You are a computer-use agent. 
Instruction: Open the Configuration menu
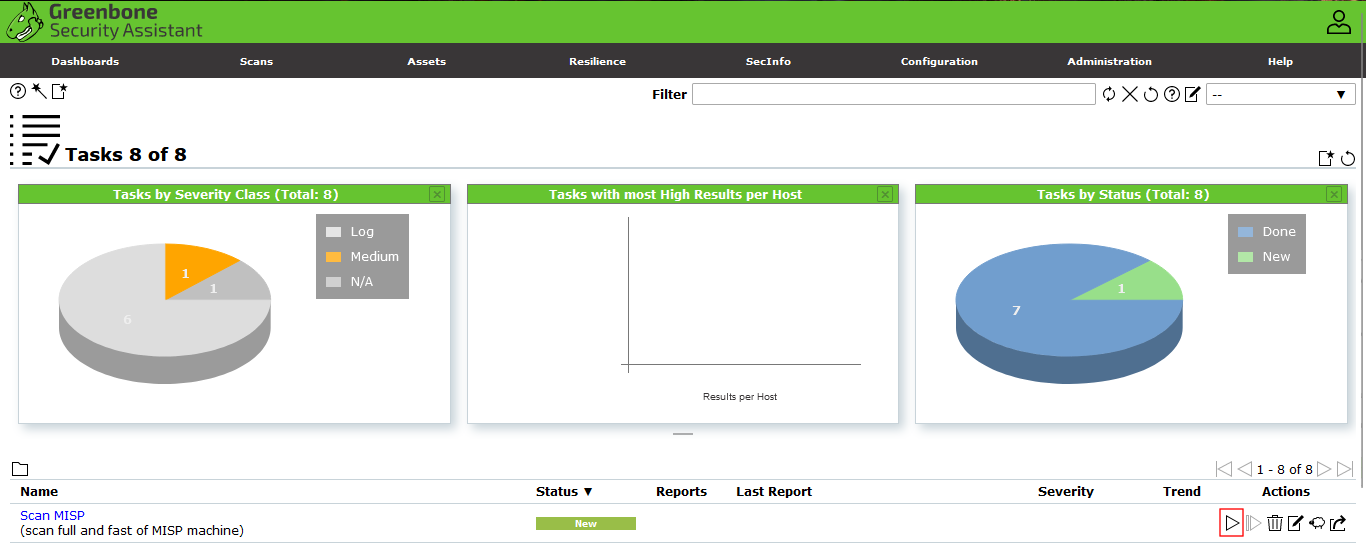coord(939,61)
